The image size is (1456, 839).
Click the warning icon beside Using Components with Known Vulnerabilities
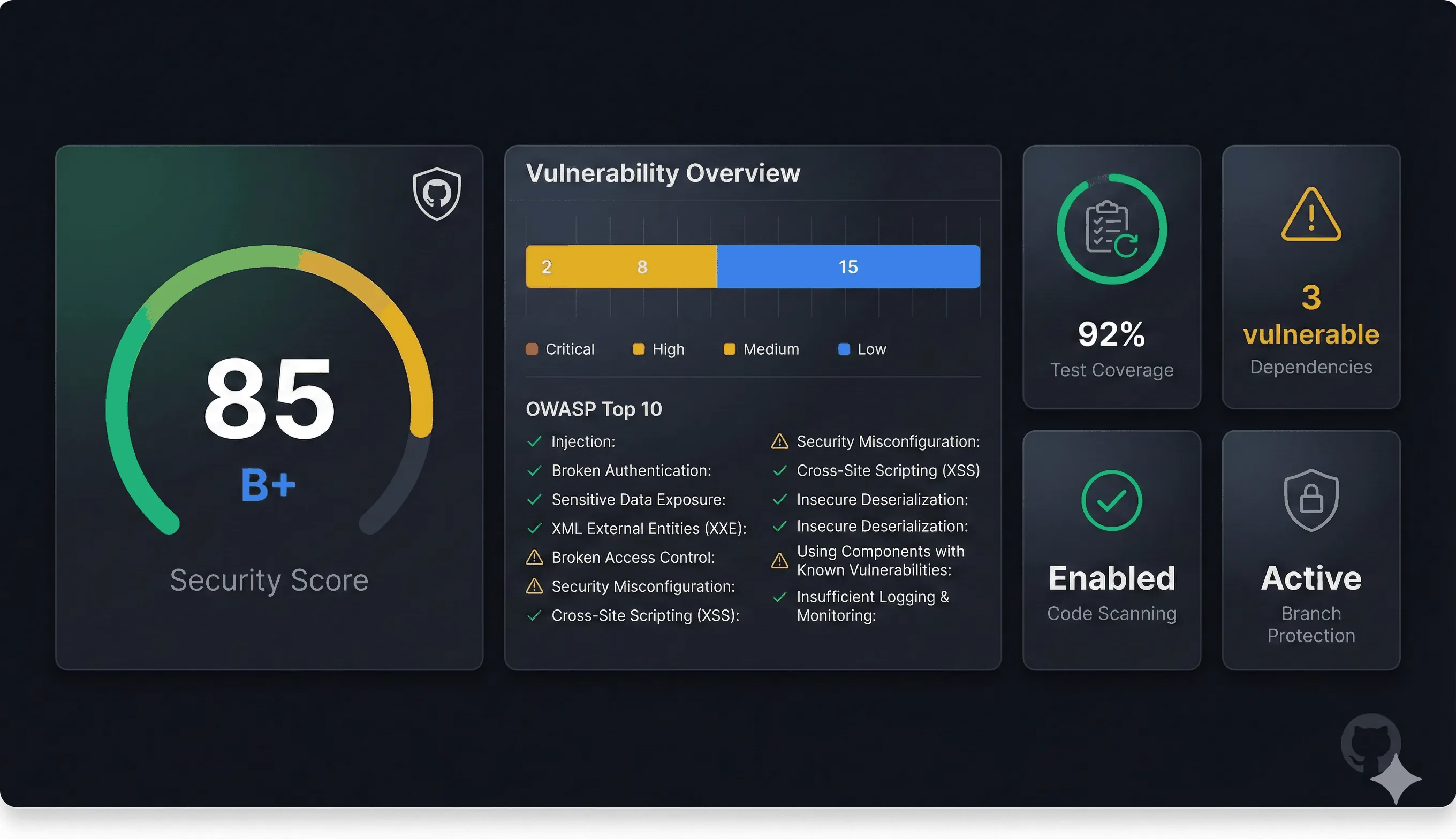coord(780,560)
